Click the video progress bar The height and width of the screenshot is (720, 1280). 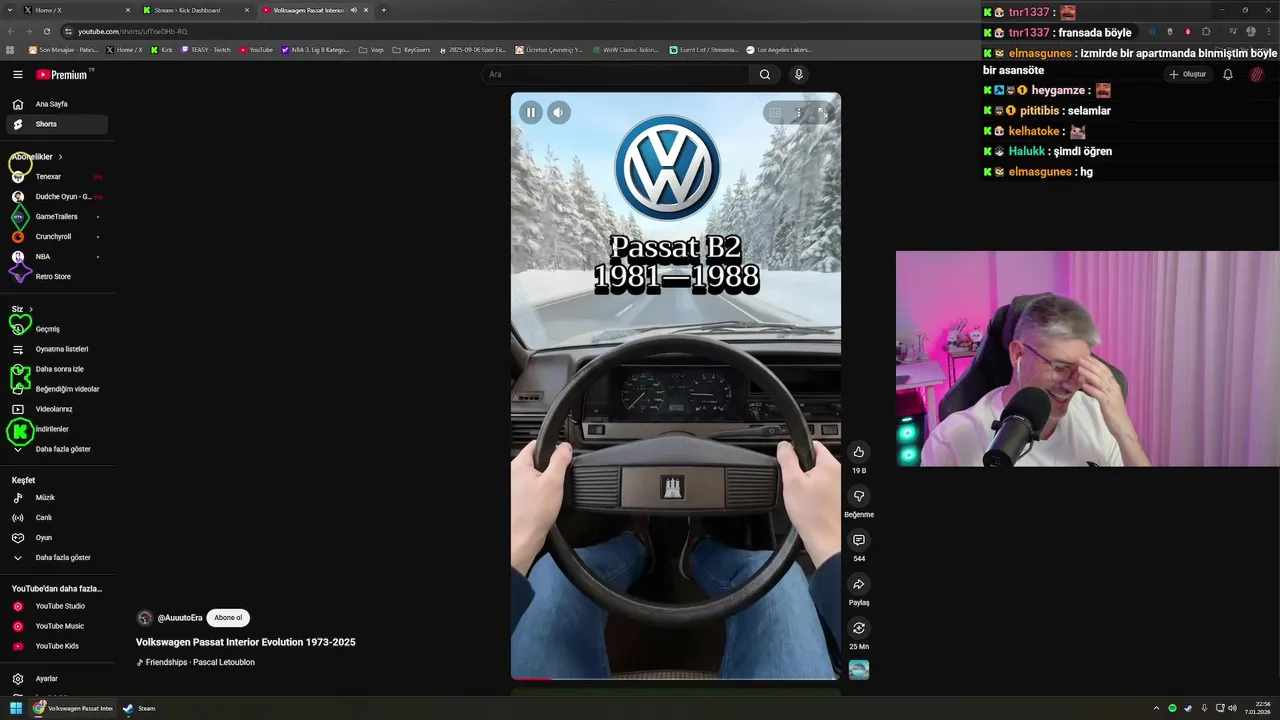(676, 679)
